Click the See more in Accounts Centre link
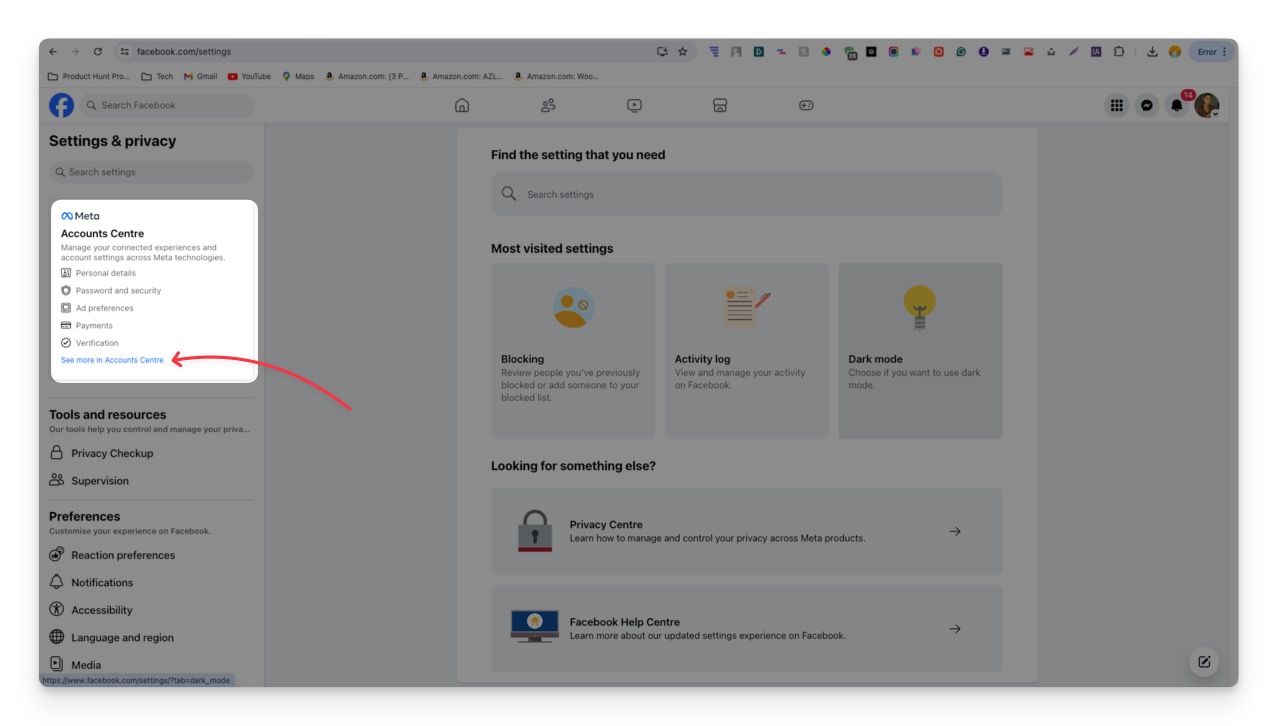This screenshot has height=726, width=1277. click(x=112, y=360)
